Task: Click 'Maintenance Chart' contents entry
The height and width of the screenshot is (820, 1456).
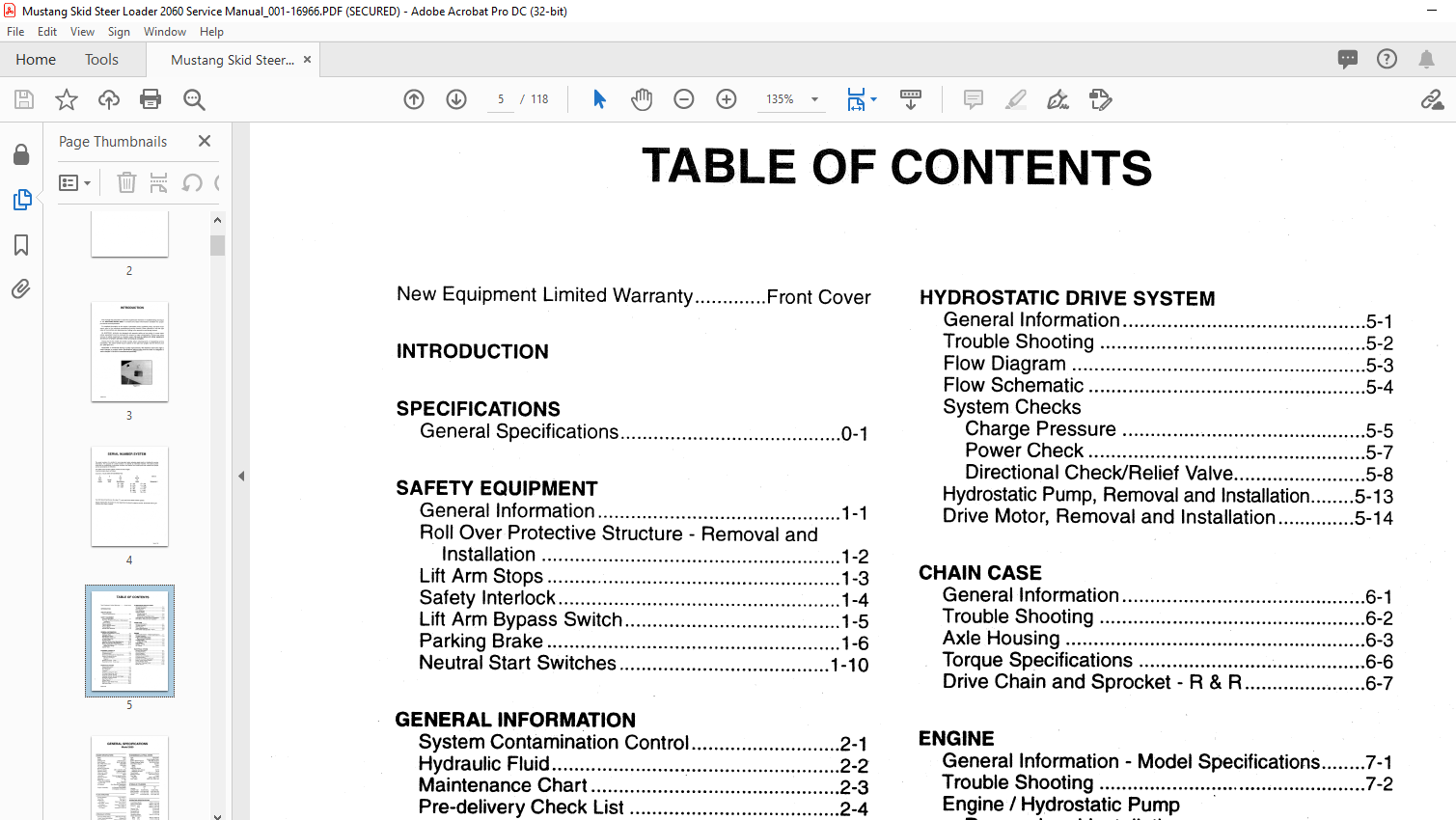Action: (x=644, y=786)
